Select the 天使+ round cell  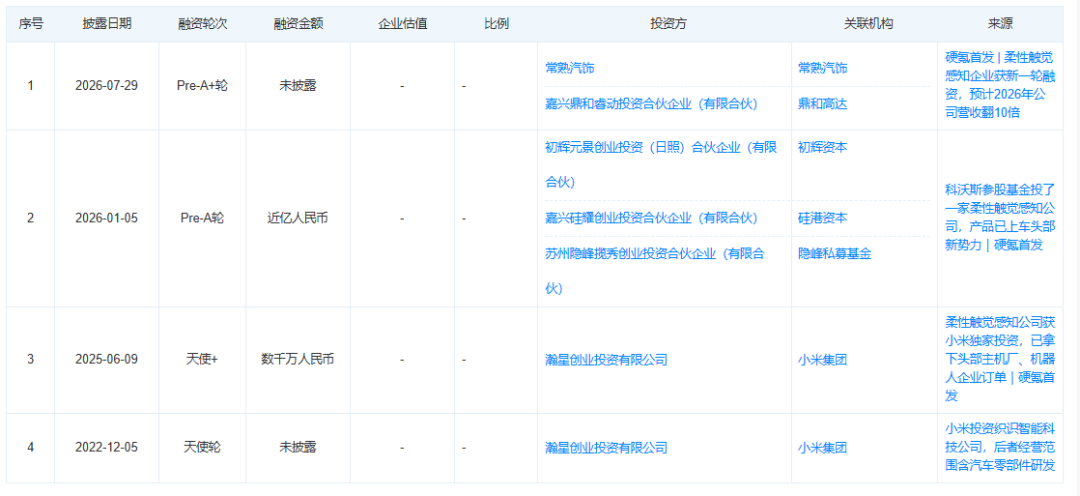(202, 360)
